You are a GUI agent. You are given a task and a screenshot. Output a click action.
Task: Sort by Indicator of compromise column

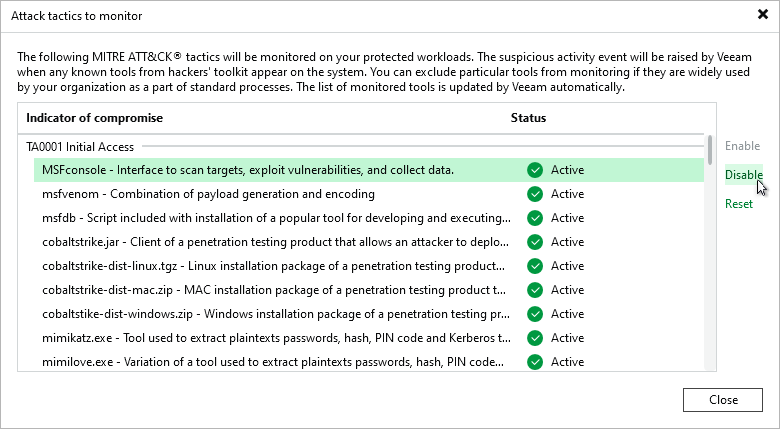pos(95,118)
